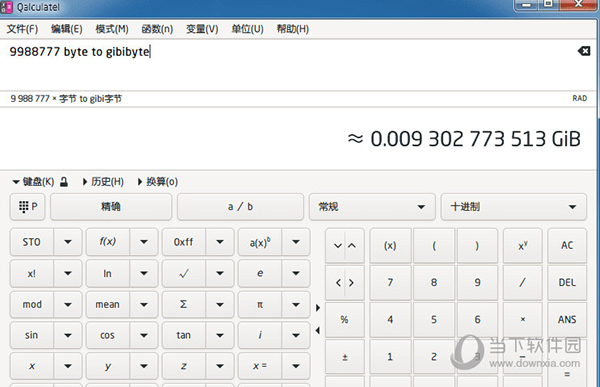Click the ANS previous answer button
Image resolution: width=600 pixels, height=387 pixels.
[x=567, y=320]
